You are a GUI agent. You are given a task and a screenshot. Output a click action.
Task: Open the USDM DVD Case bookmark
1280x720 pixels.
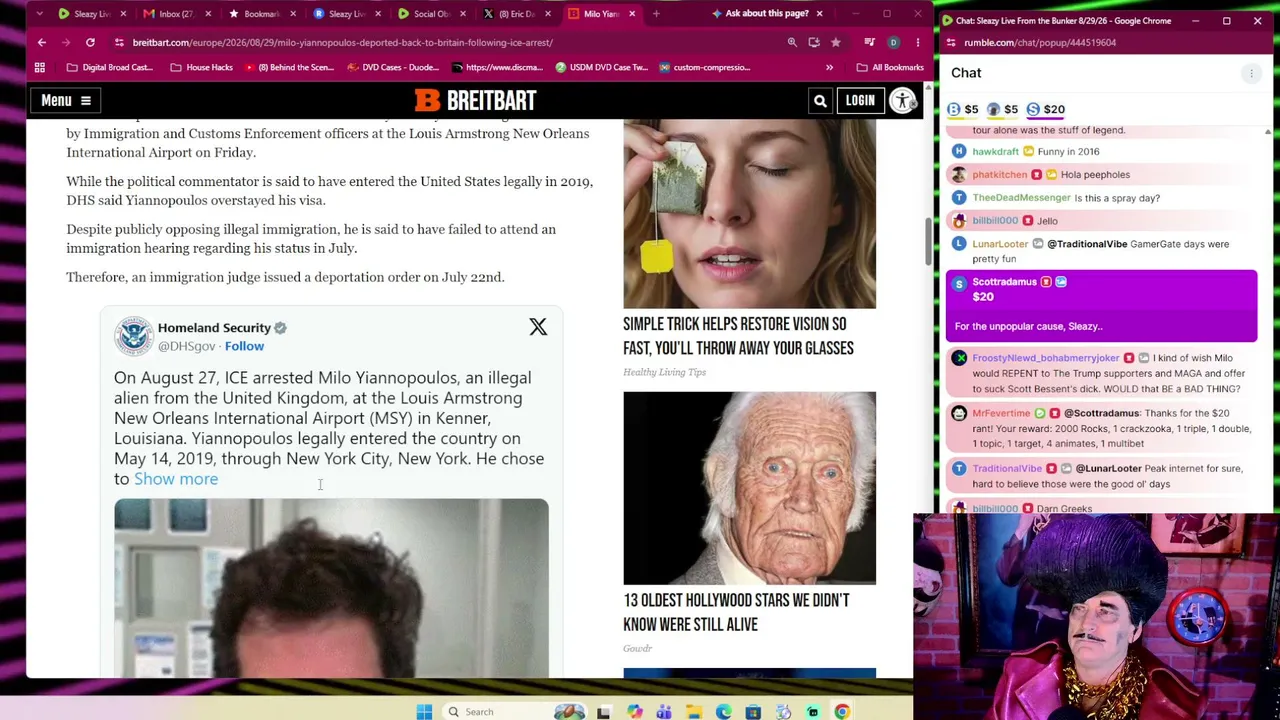(x=604, y=67)
